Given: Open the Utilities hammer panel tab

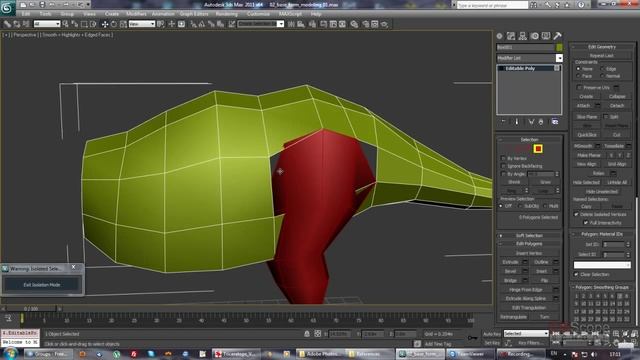Looking at the screenshot, I should point(557,36).
